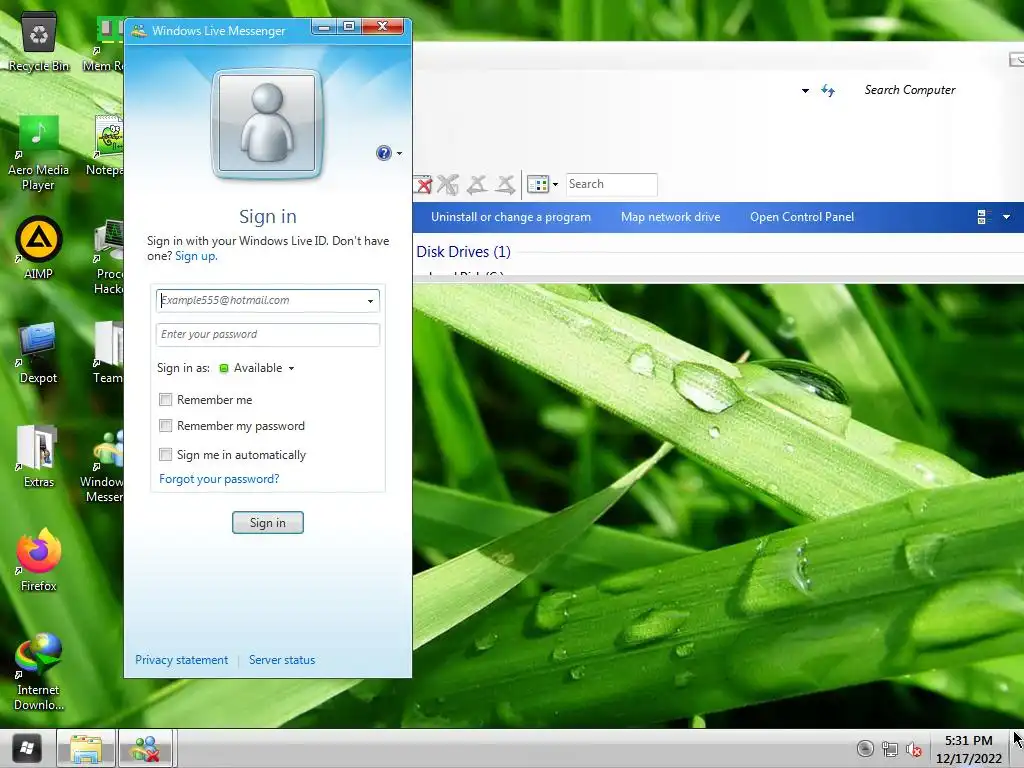Image resolution: width=1024 pixels, height=768 pixels.
Task: Enable the Remember me checkbox
Action: tap(166, 400)
